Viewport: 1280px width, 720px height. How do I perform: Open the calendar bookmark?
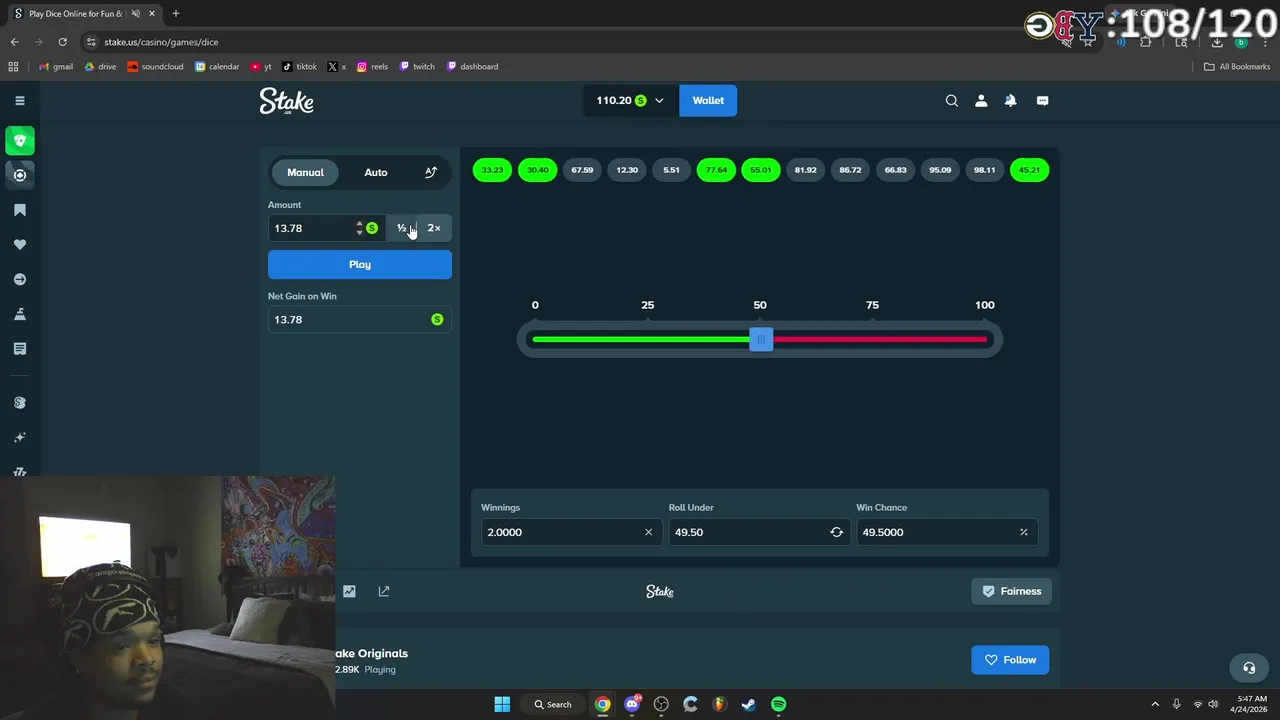click(x=217, y=67)
